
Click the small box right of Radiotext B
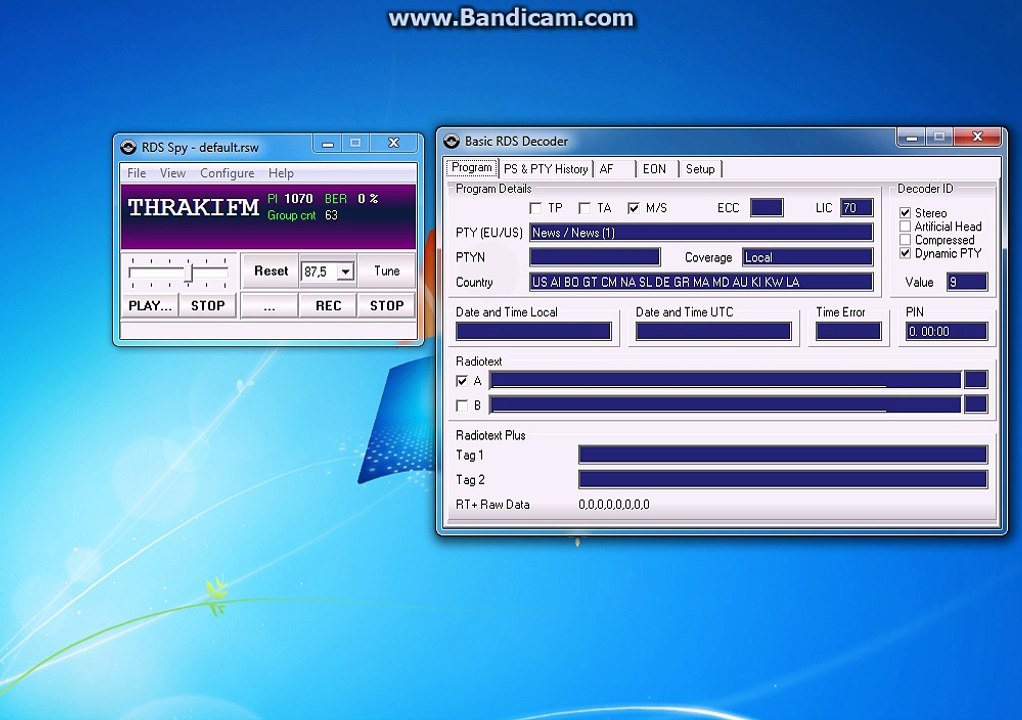point(976,405)
